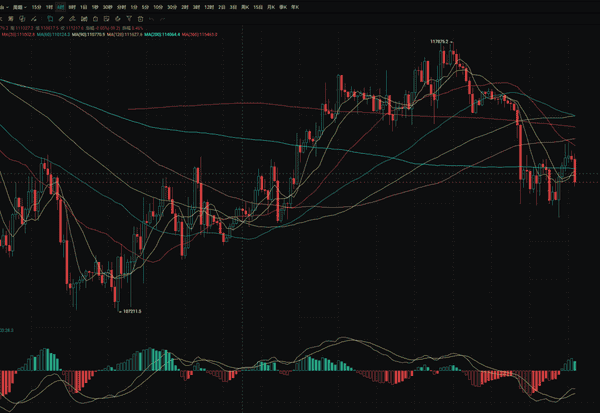Click the trash icon to delete drawings

tap(140, 18)
